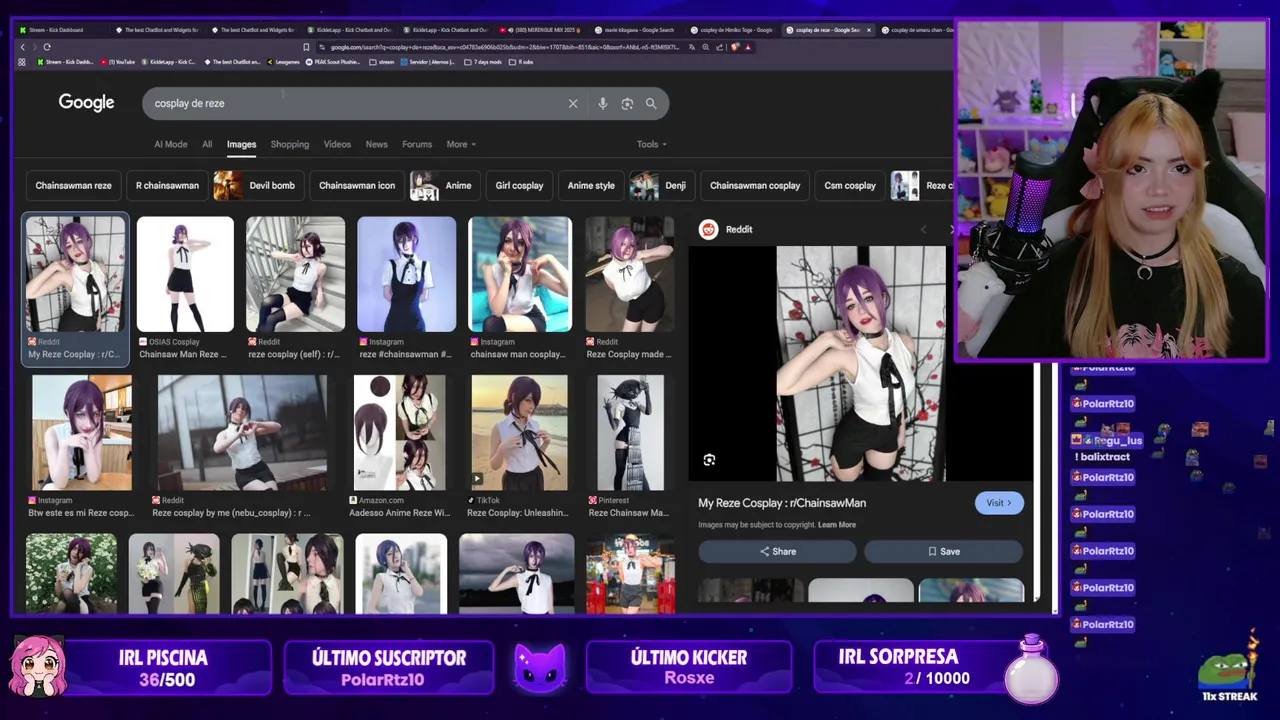Click the Brave rewards triangle icon

pos(748,47)
